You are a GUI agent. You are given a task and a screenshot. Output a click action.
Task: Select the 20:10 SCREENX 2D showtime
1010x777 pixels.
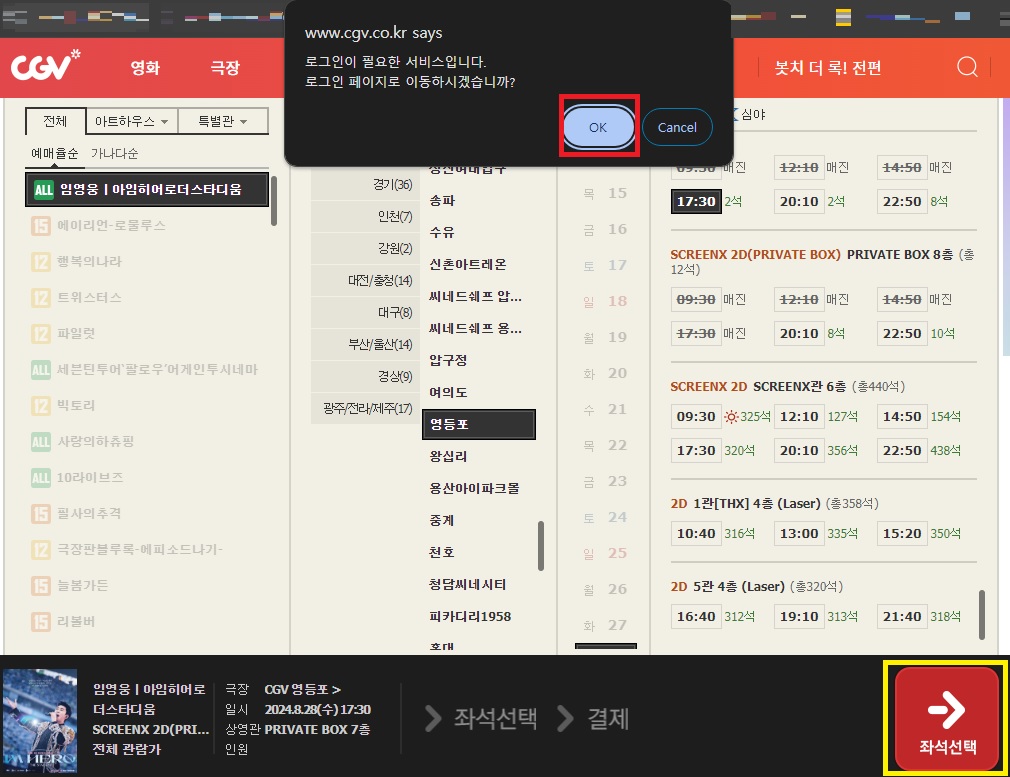(x=799, y=450)
